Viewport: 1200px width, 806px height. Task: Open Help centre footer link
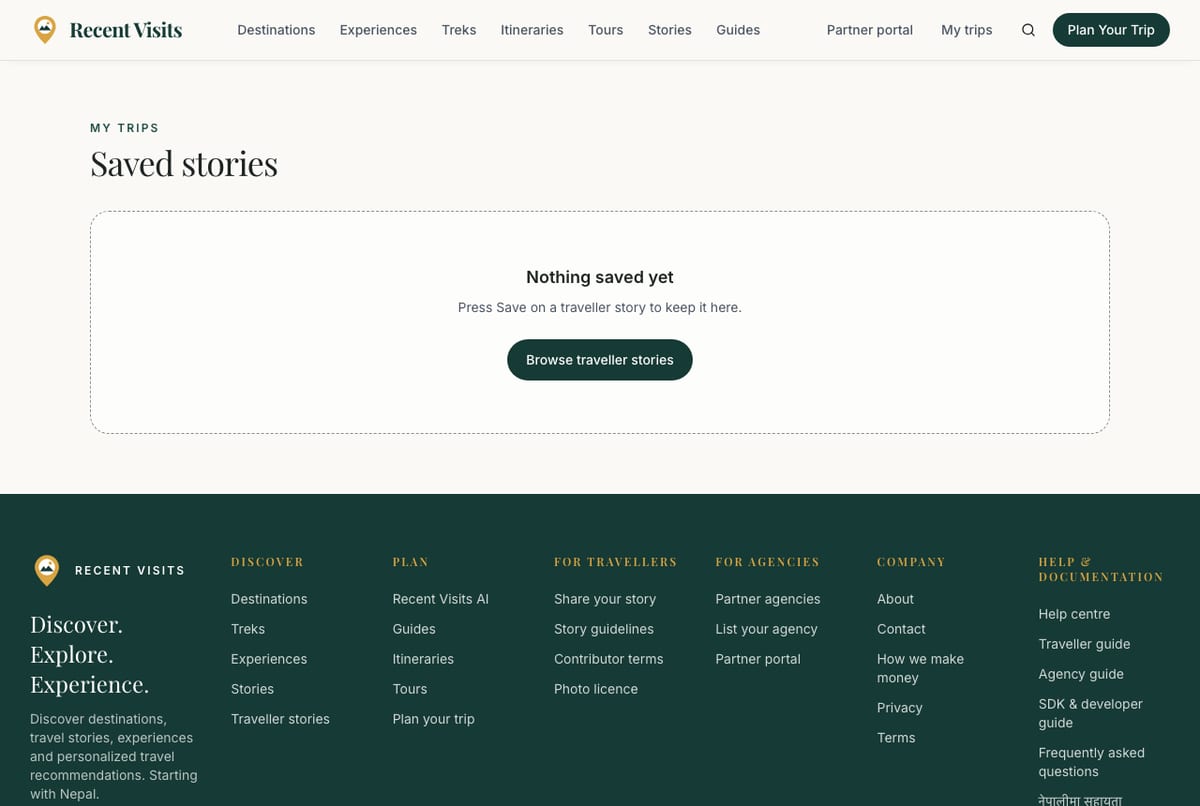[1074, 614]
